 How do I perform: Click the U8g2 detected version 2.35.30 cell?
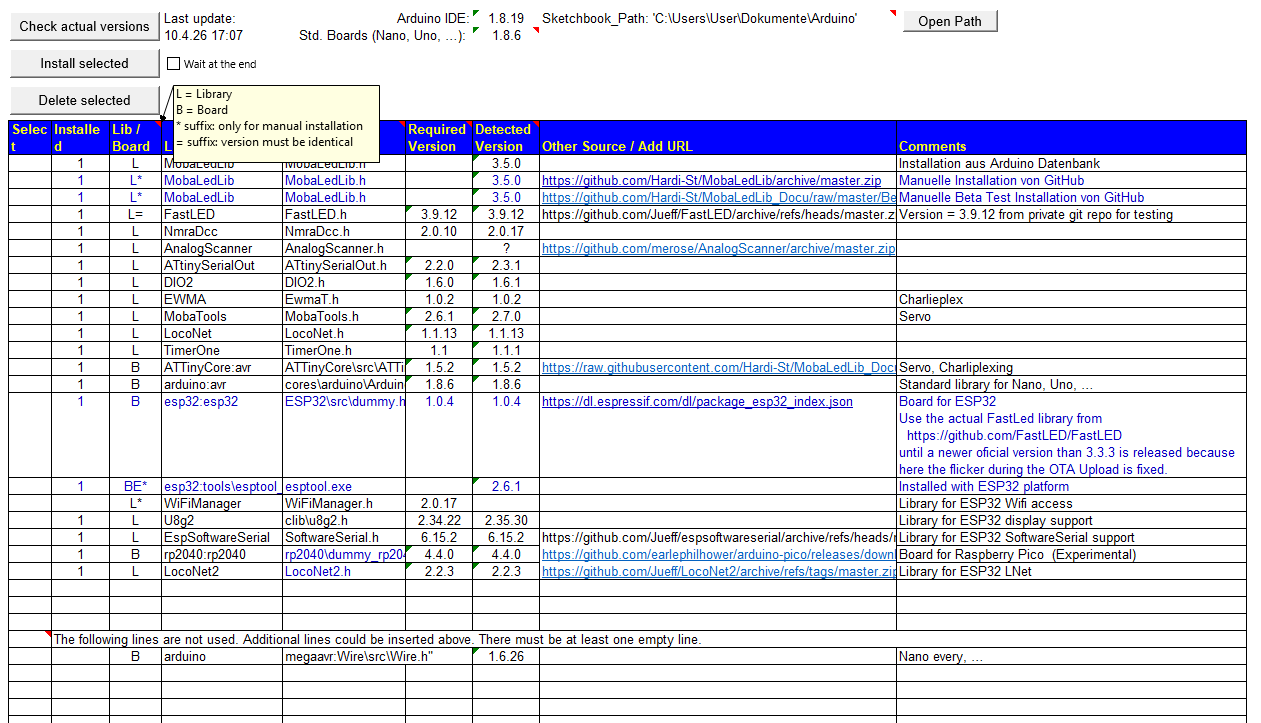click(x=506, y=521)
